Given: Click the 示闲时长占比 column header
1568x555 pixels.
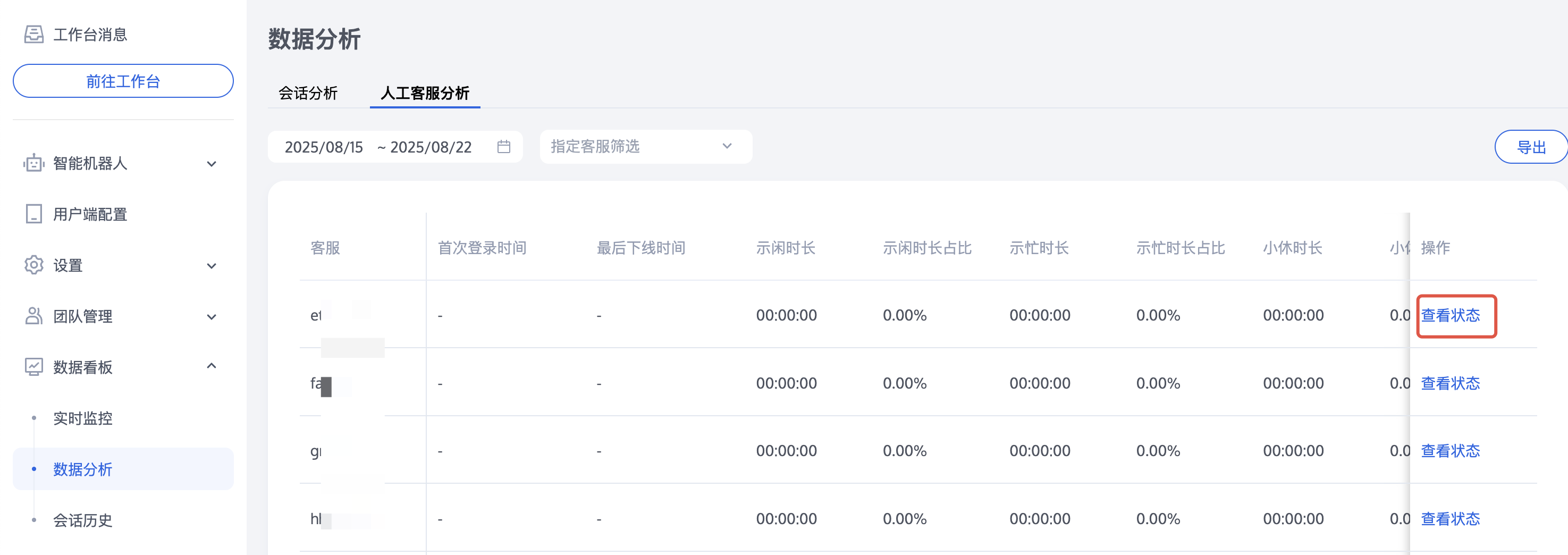Looking at the screenshot, I should [927, 248].
